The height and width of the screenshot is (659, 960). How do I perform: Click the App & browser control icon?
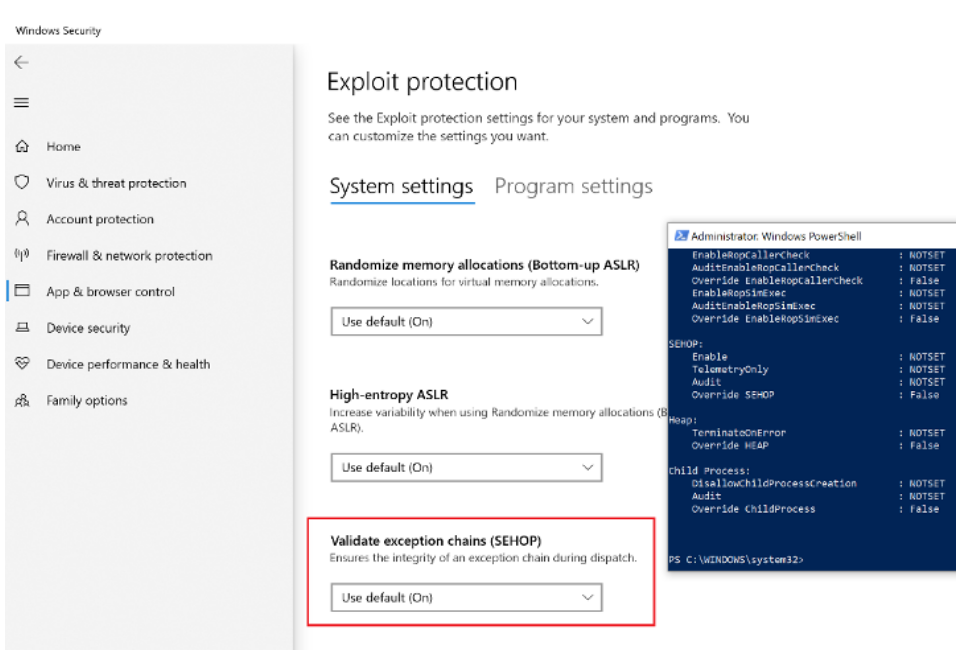tap(21, 291)
